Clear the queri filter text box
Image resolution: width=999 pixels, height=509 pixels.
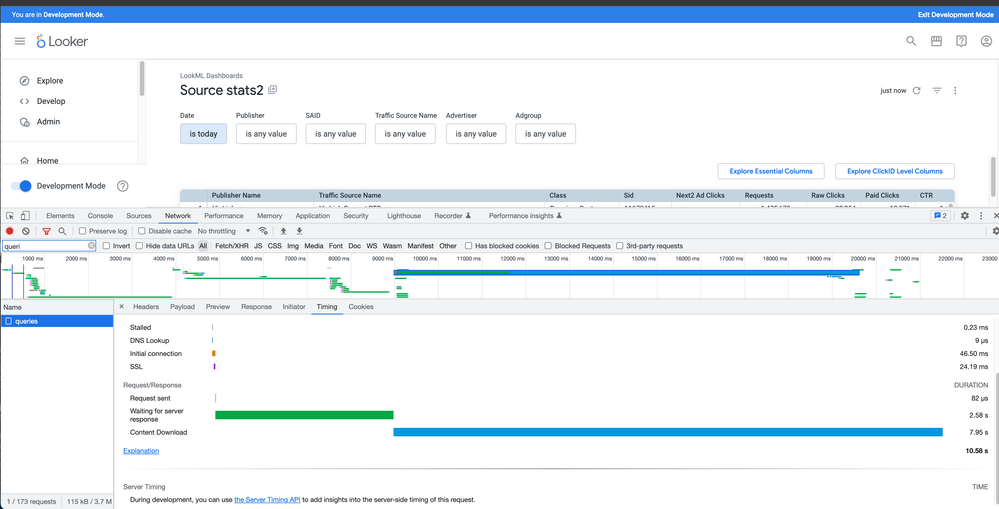(x=91, y=246)
